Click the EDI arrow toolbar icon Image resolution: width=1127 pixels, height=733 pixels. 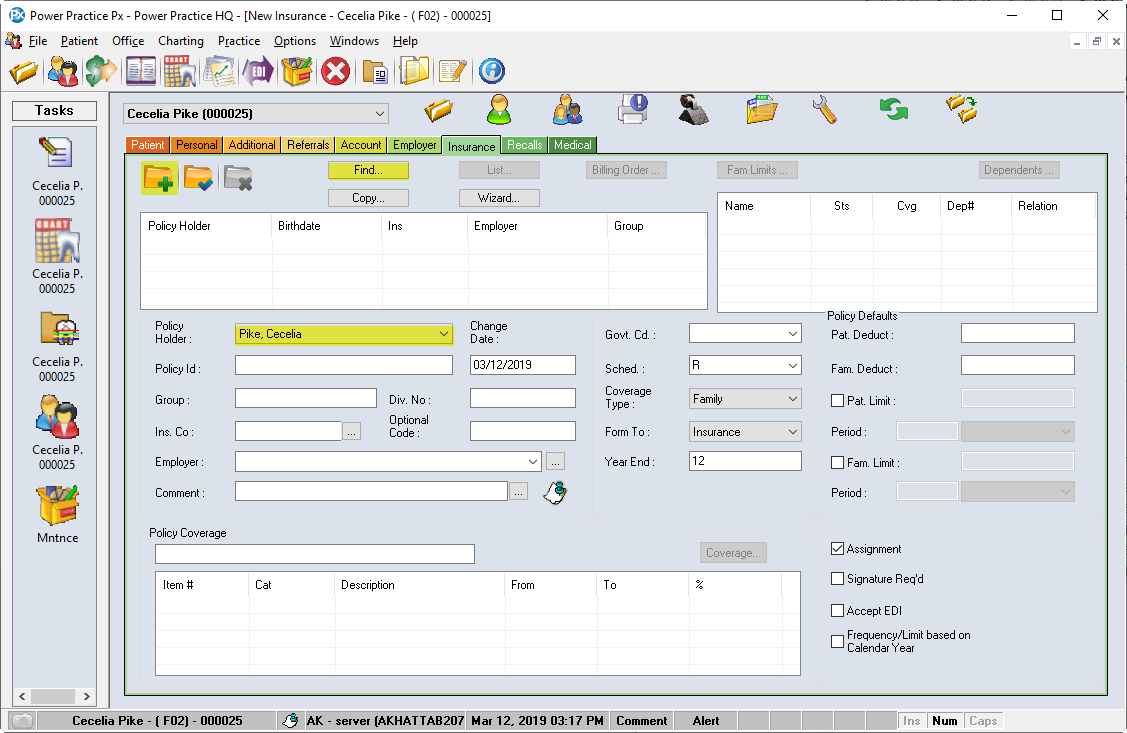click(258, 71)
